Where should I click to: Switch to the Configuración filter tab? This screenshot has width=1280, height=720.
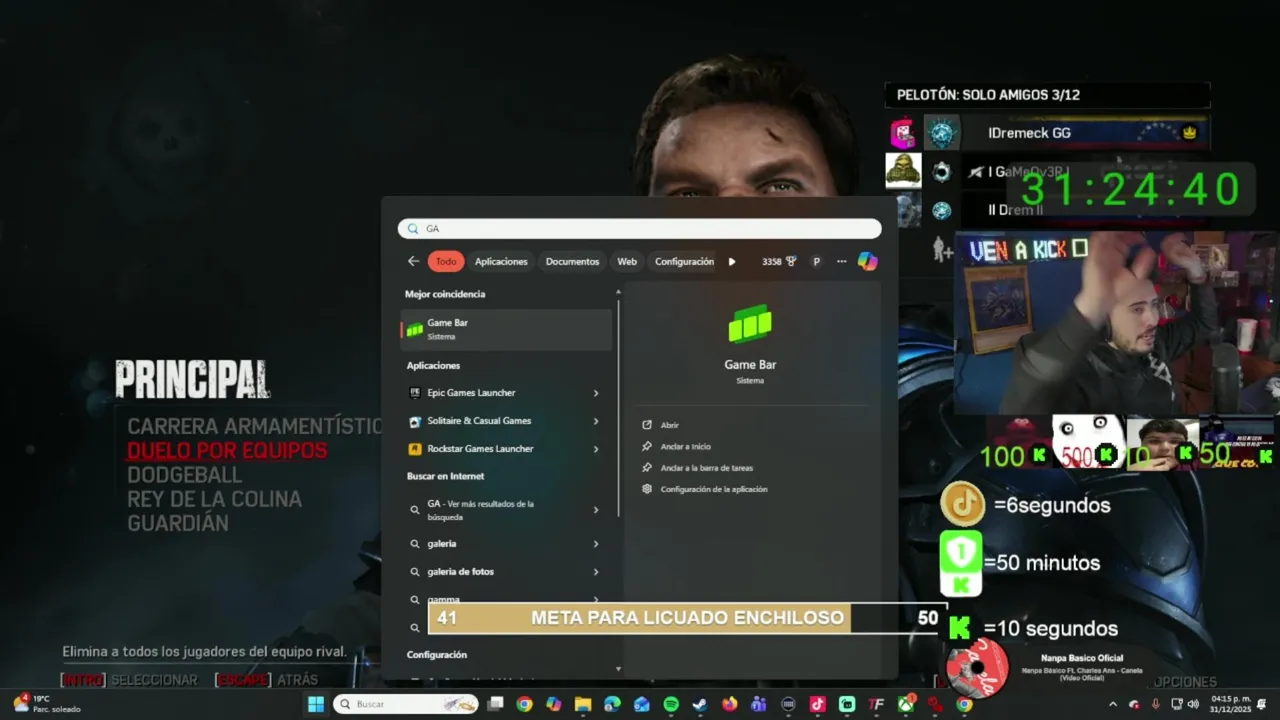[x=684, y=261]
